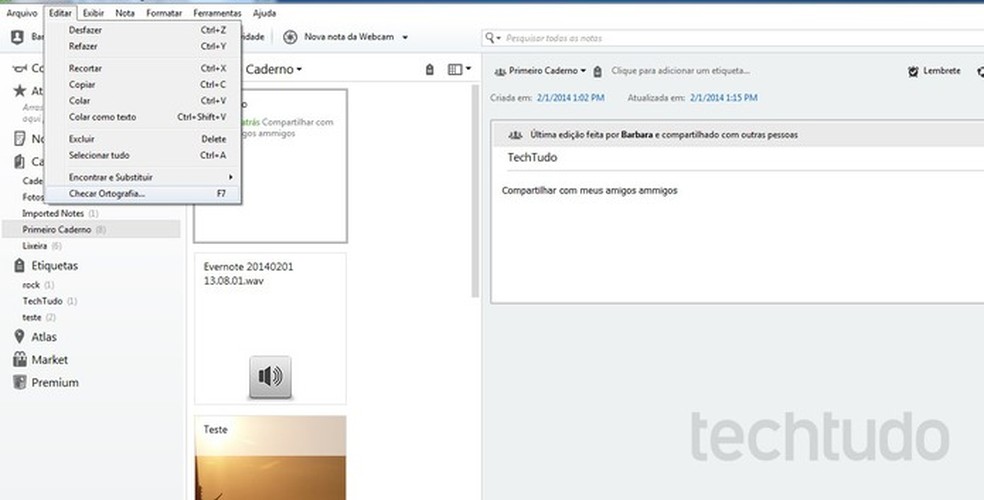The width and height of the screenshot is (984, 500).
Task: Expand Encontrar e Substituir submenu
Action: (x=144, y=178)
